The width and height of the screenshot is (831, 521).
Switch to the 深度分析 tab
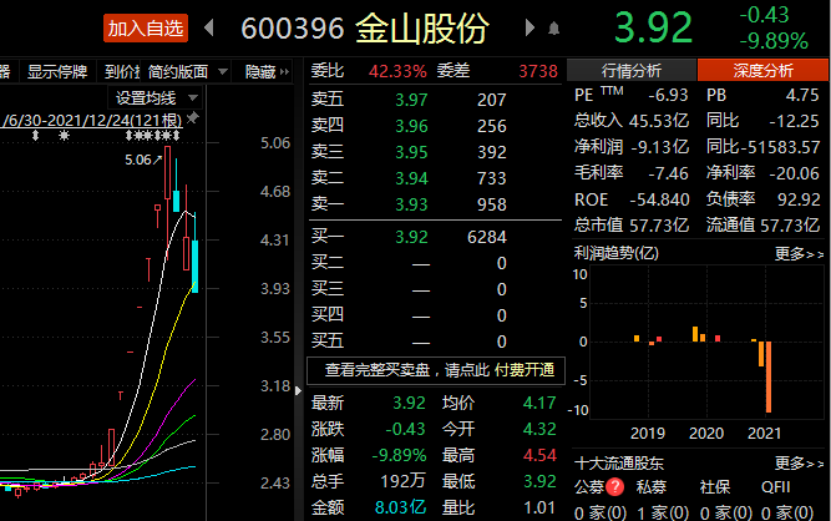click(763, 70)
